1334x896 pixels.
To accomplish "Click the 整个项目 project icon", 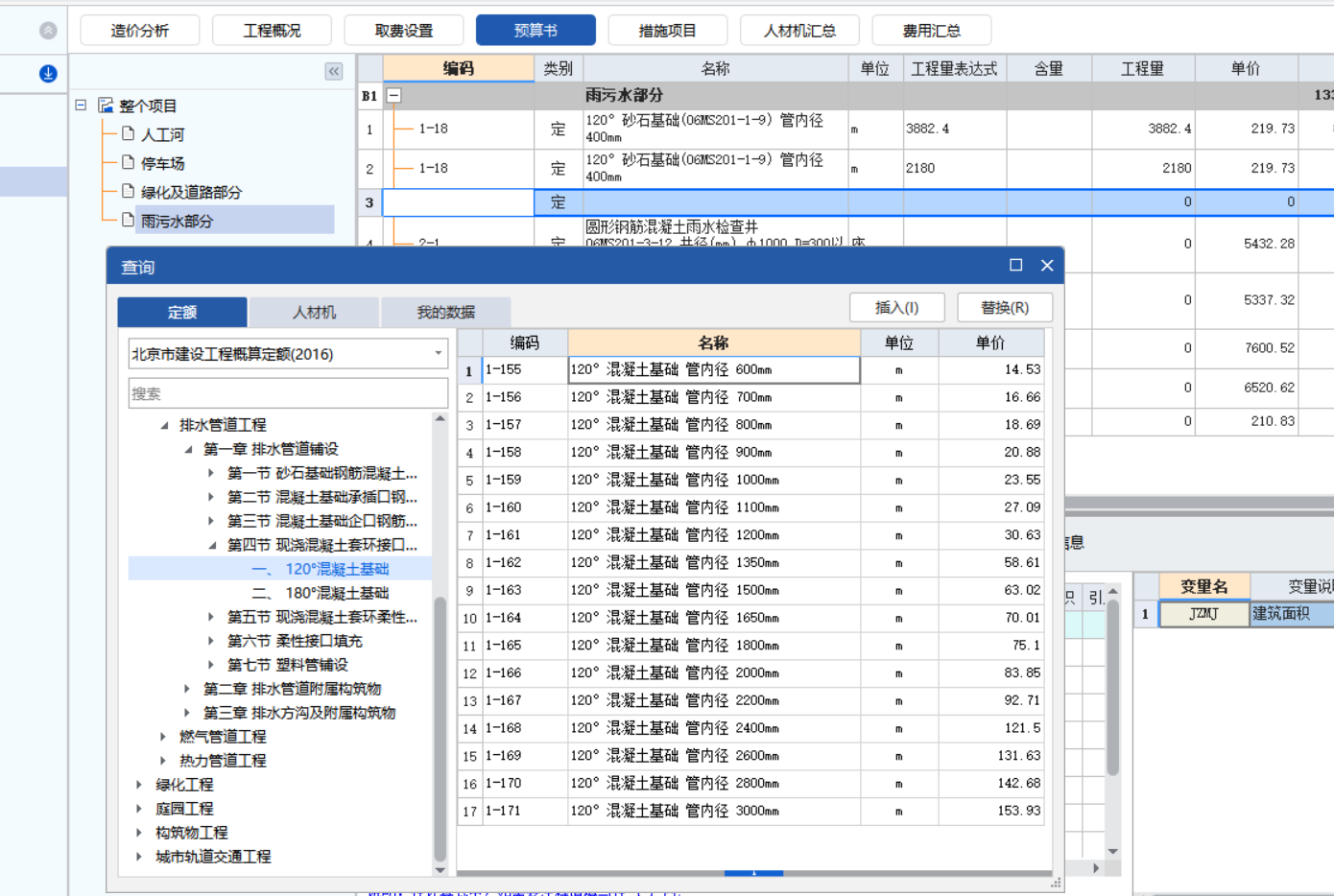I will (x=104, y=106).
